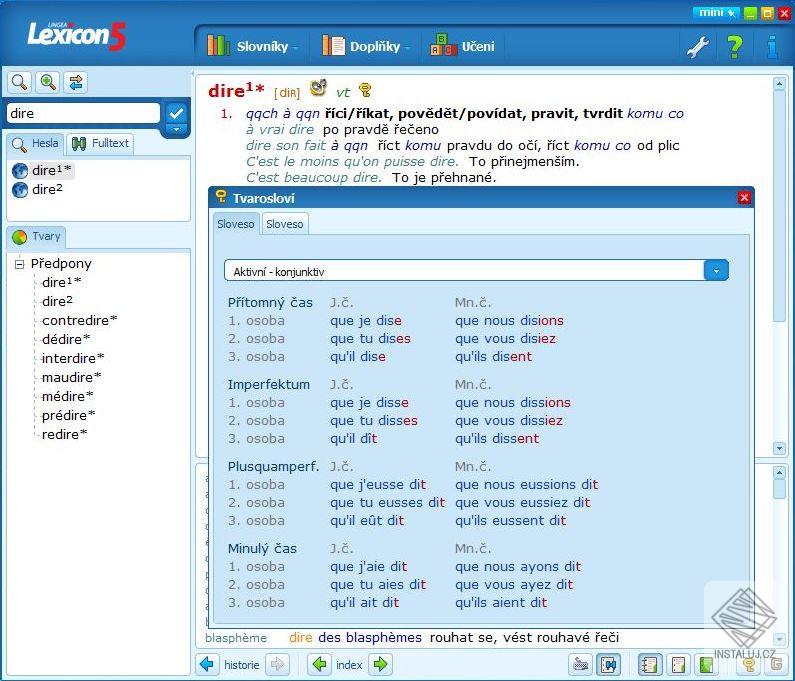The width and height of the screenshot is (795, 681).
Task: Click the form 'qu'il dît'
Action: click(x=353, y=439)
